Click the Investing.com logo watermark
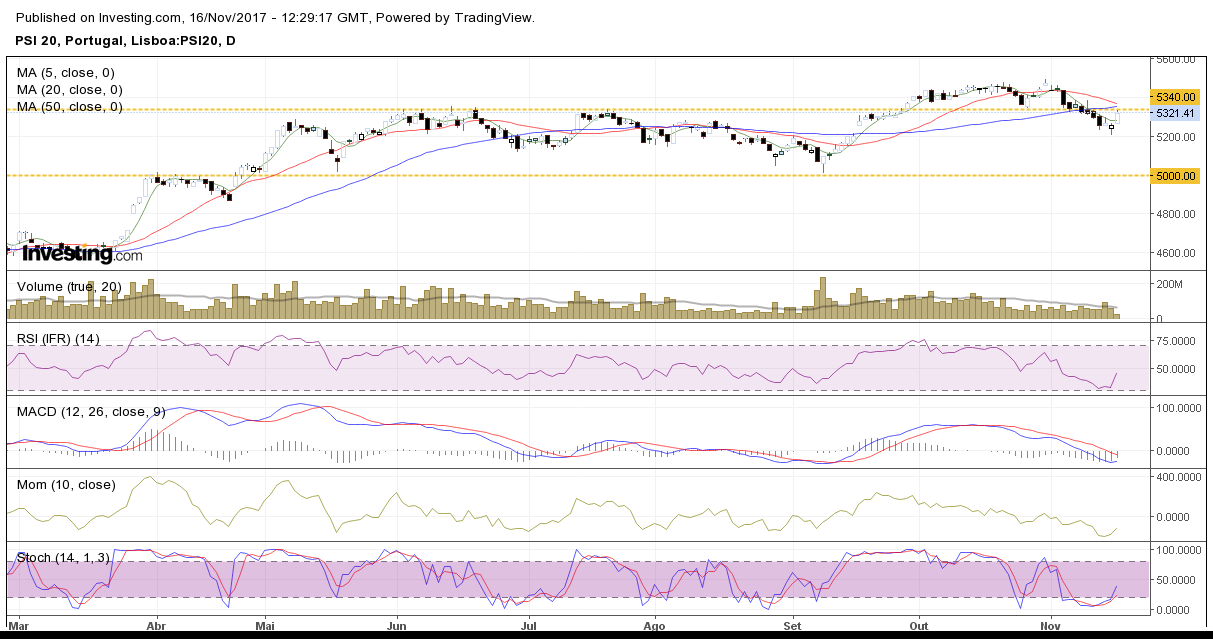The width and height of the screenshot is (1213, 639). [x=82, y=254]
